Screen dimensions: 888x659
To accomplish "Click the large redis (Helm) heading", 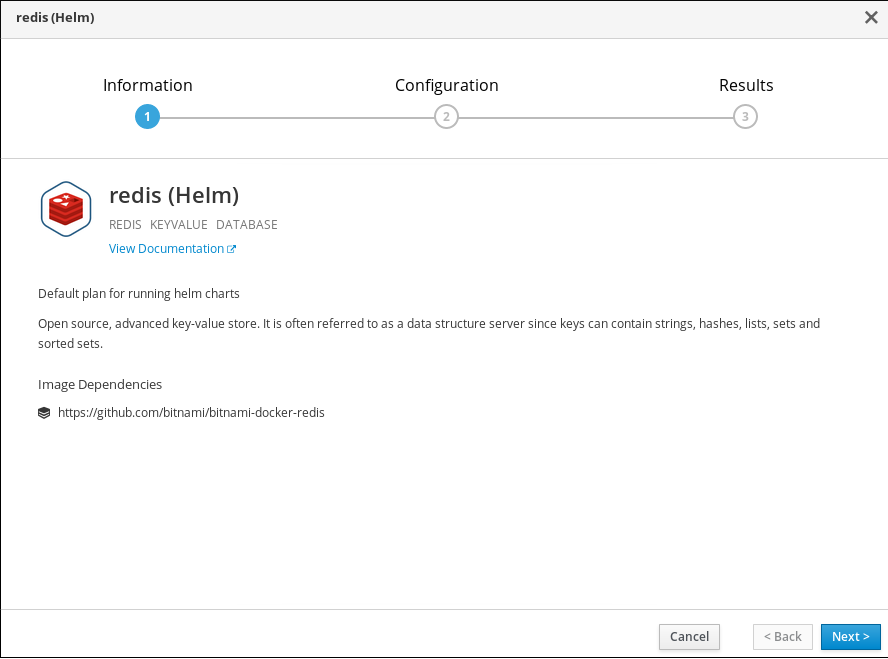I will pos(174,195).
